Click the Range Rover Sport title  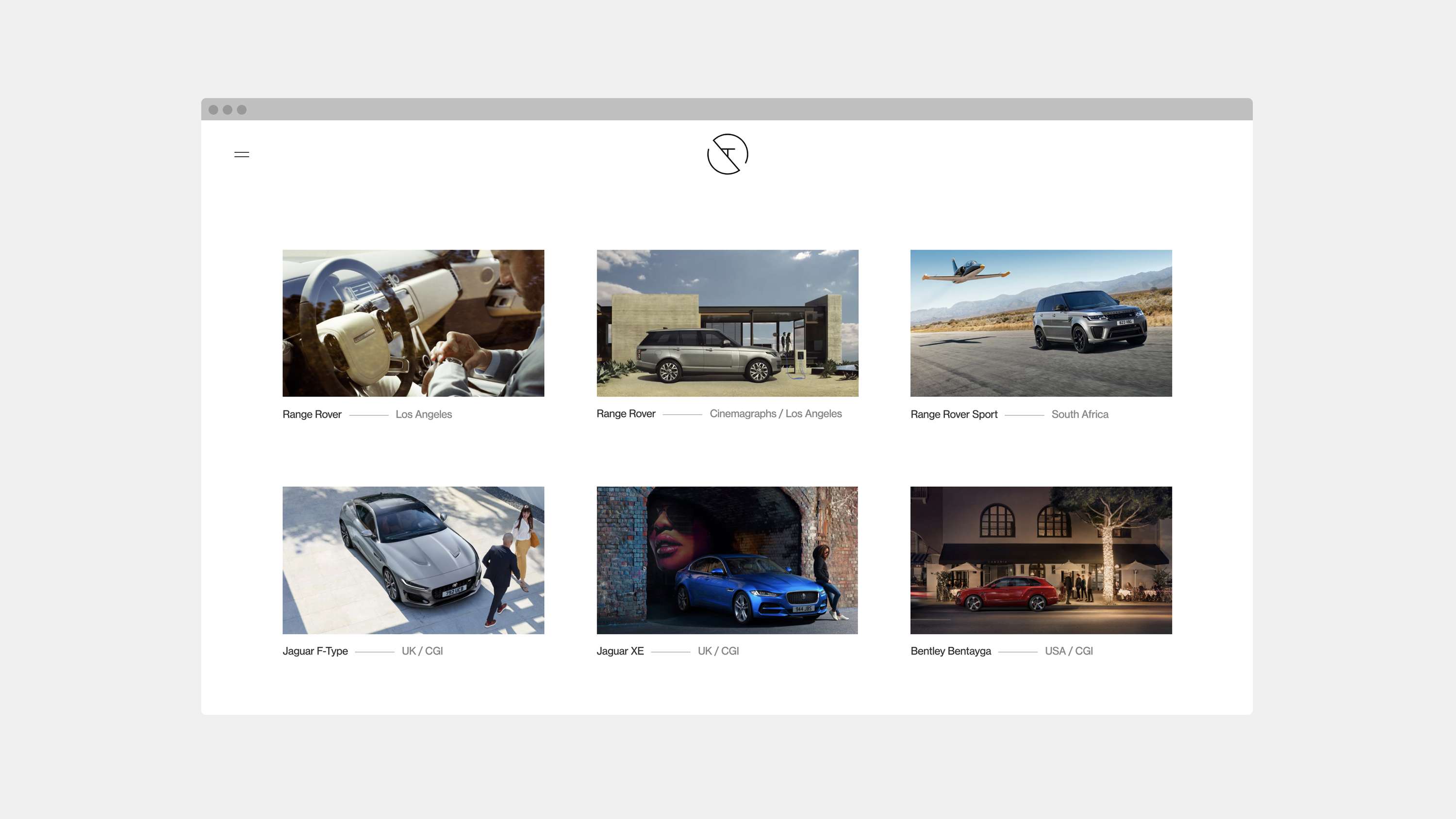954,414
